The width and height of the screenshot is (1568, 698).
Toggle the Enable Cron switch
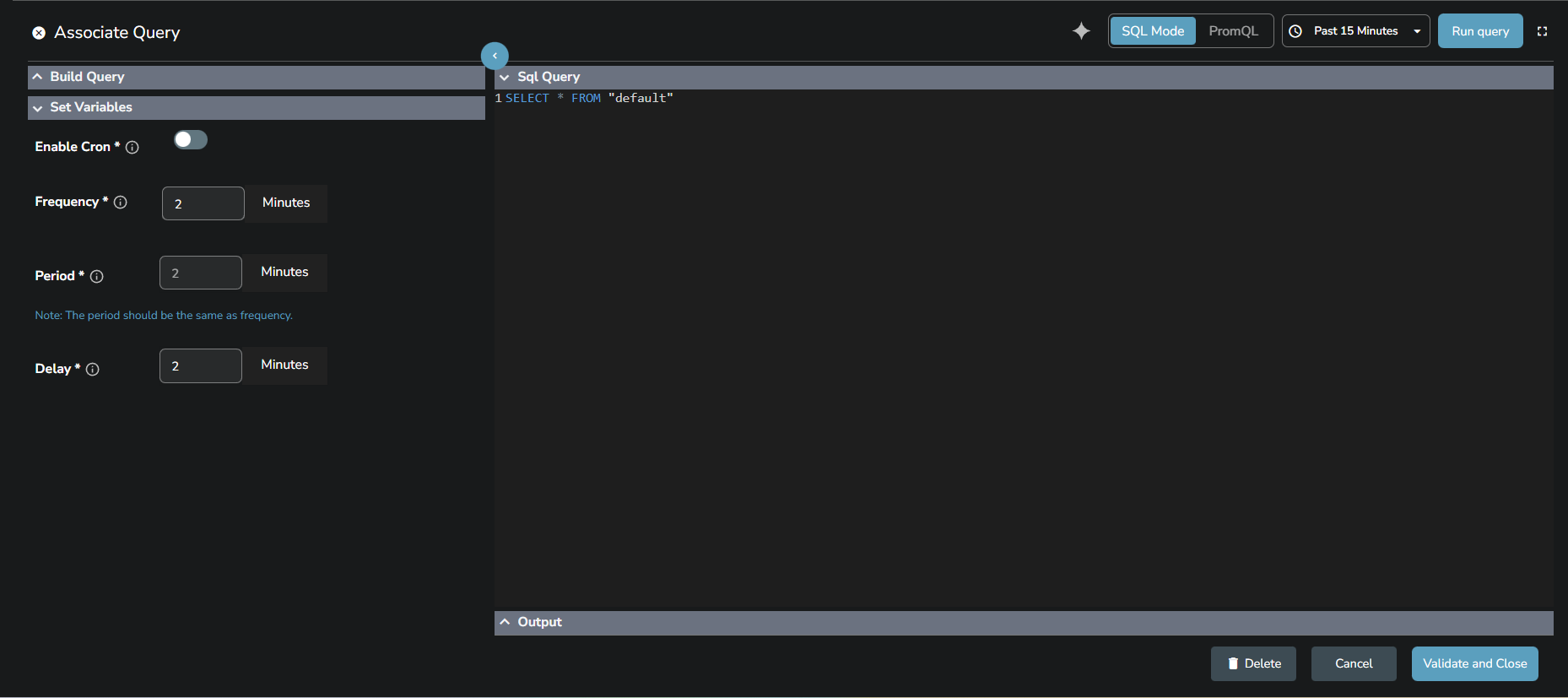(x=191, y=140)
